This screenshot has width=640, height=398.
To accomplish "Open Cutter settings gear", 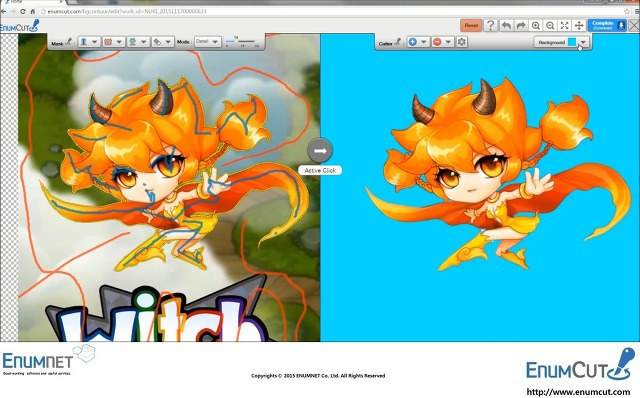I will [462, 42].
